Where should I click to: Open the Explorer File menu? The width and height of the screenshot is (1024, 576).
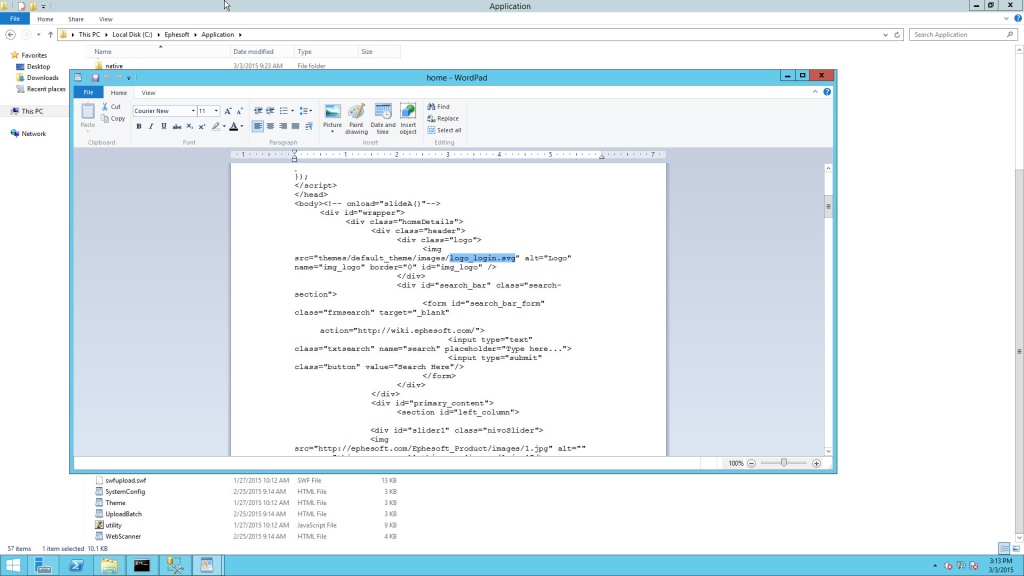pyautogui.click(x=15, y=19)
